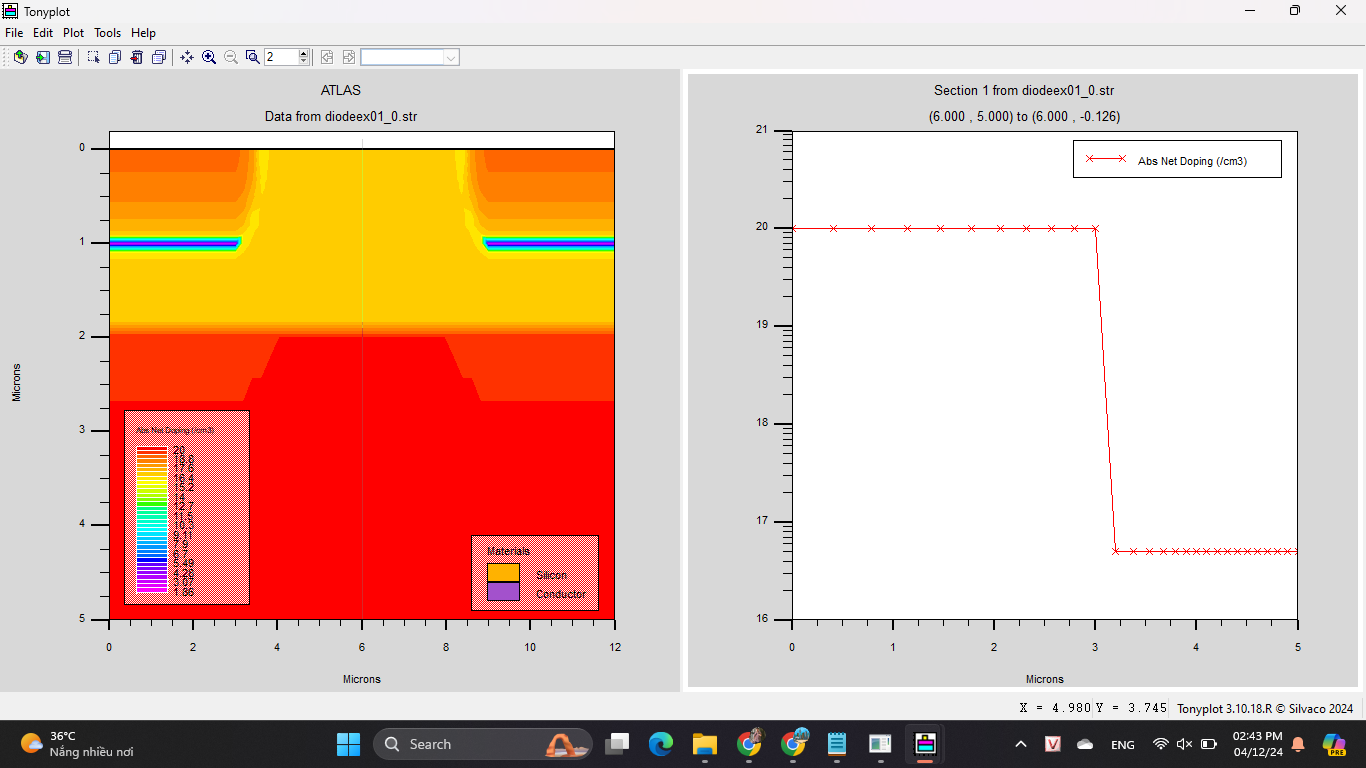Open the empty combo box on the toolbar
This screenshot has height=768, width=1366.
(410, 57)
